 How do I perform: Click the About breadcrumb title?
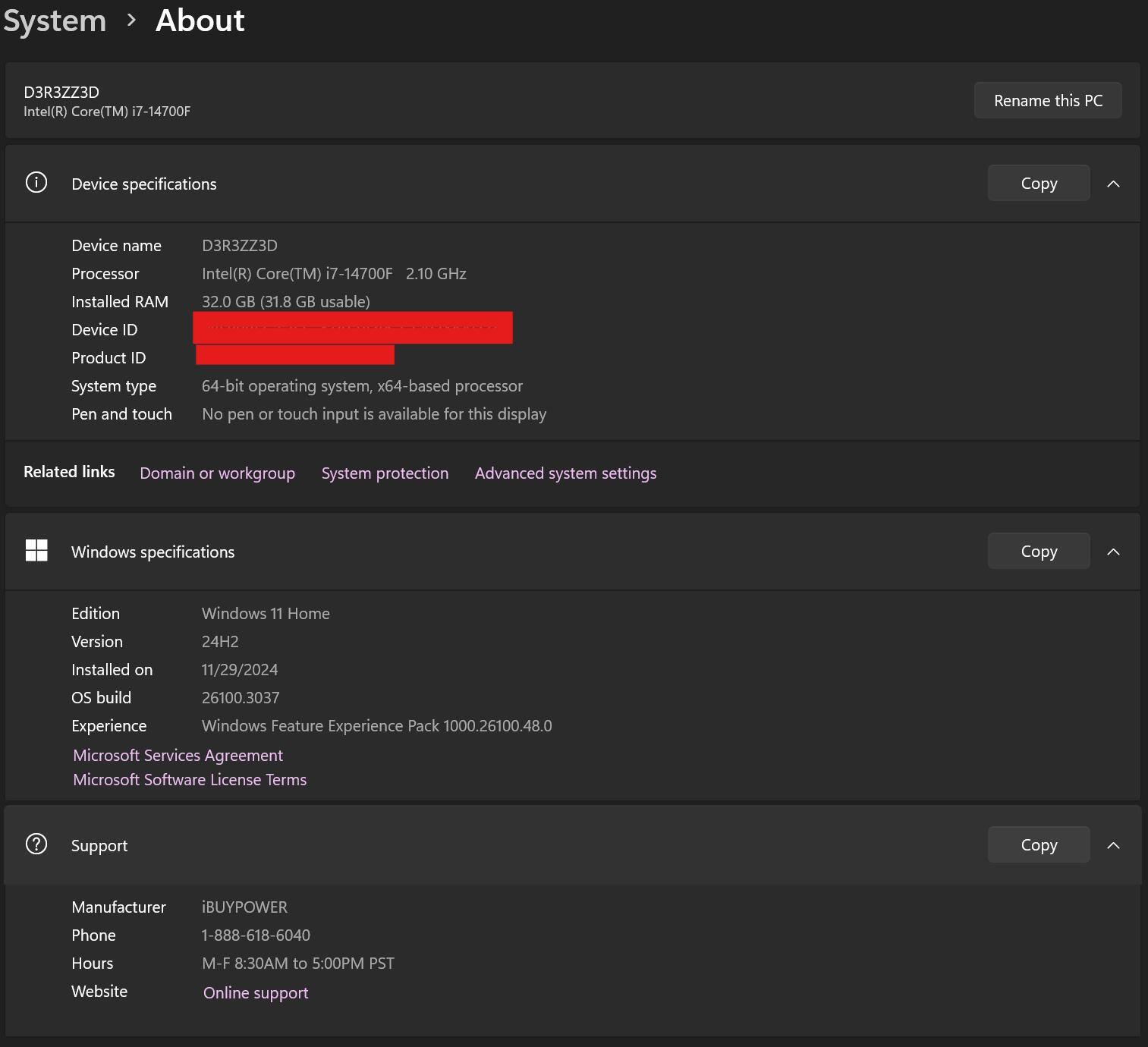pyautogui.click(x=200, y=20)
